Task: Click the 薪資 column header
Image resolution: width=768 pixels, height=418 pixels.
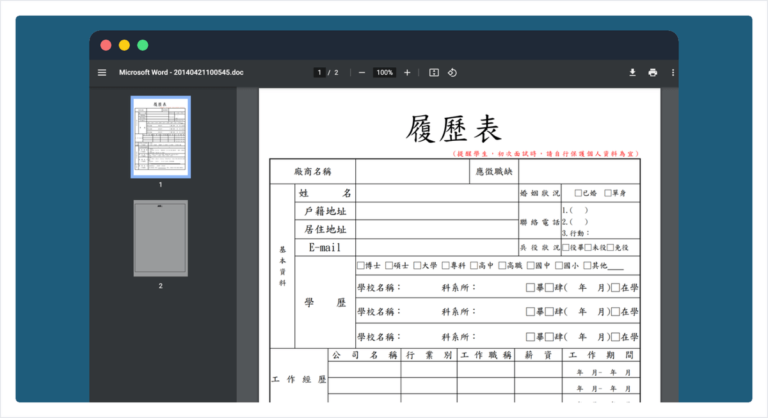Action: click(538, 355)
